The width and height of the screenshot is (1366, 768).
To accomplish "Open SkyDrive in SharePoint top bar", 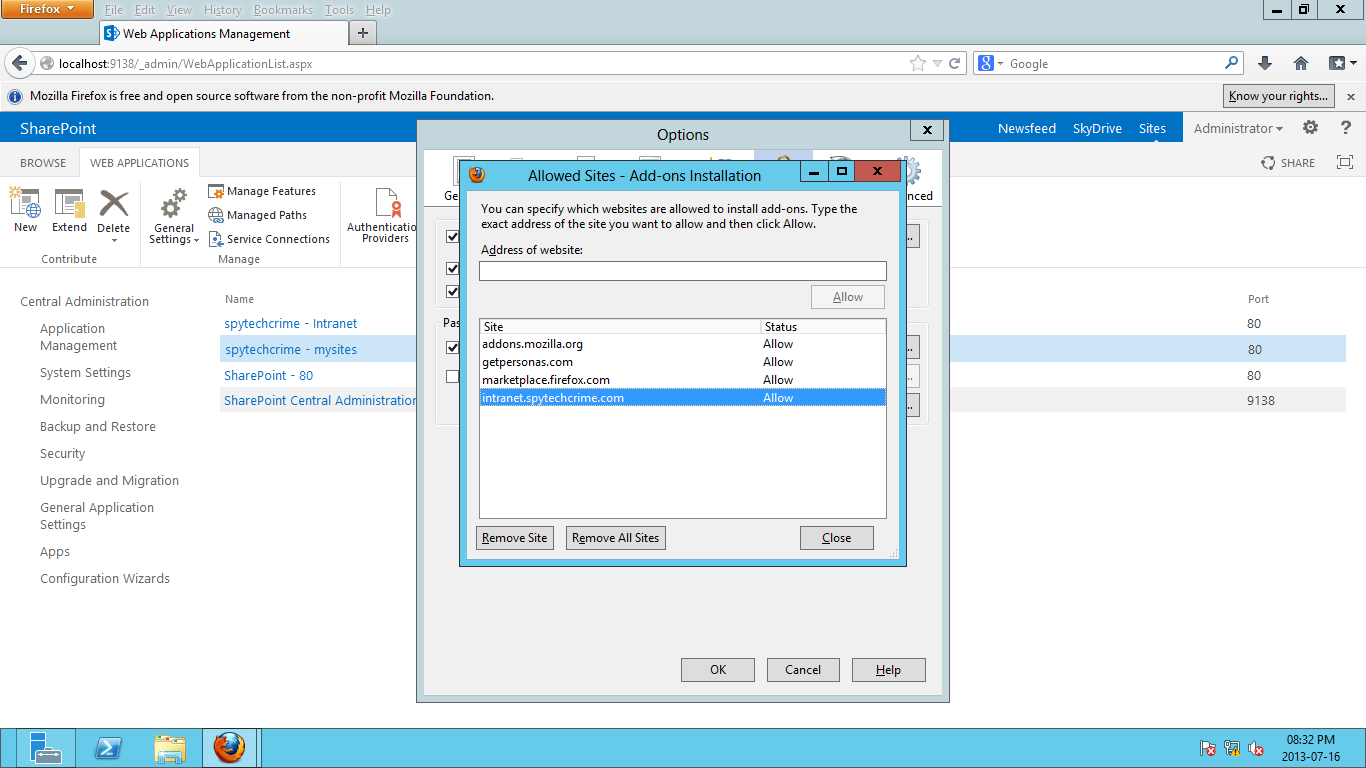I will 1097,128.
